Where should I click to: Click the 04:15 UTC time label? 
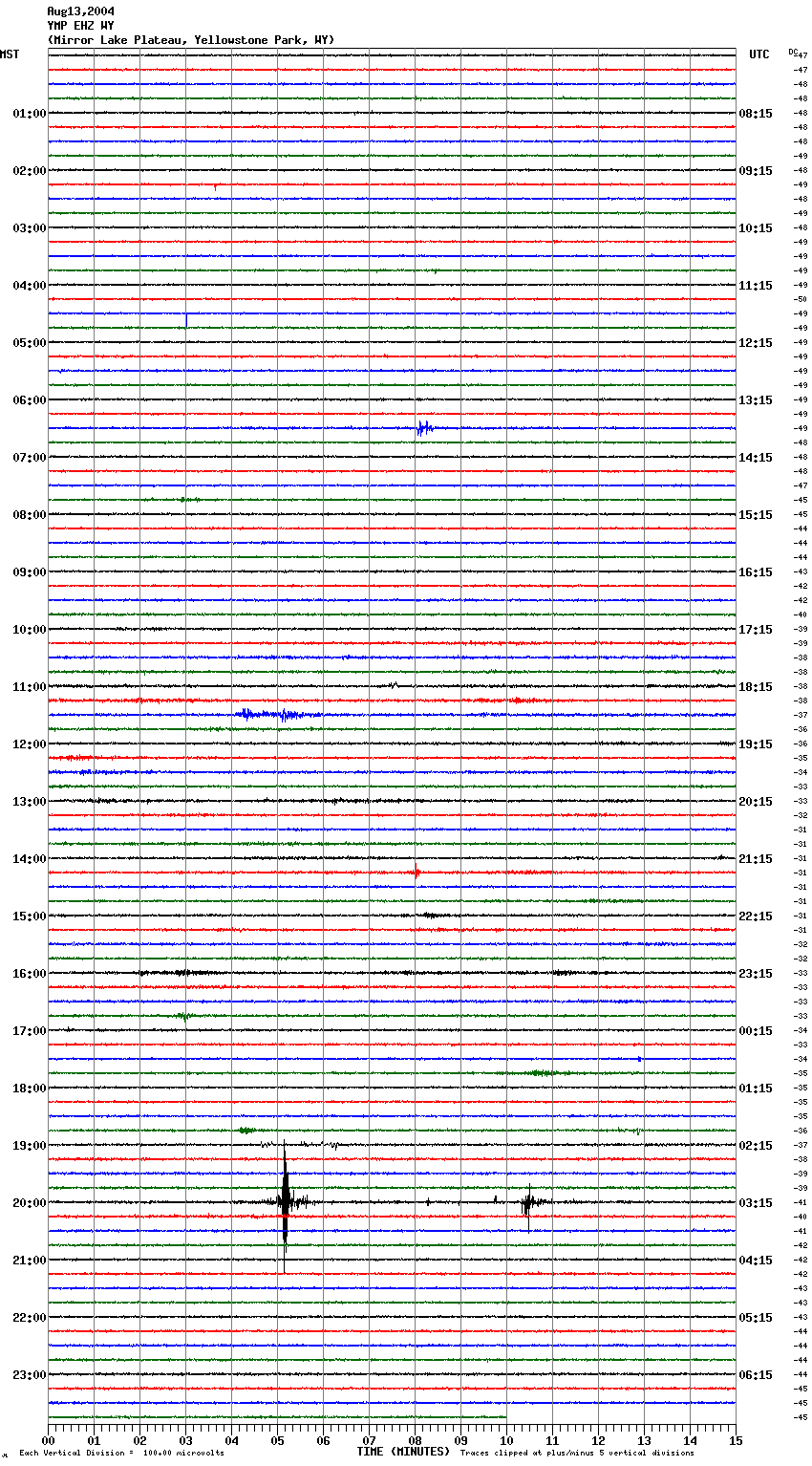point(756,1261)
